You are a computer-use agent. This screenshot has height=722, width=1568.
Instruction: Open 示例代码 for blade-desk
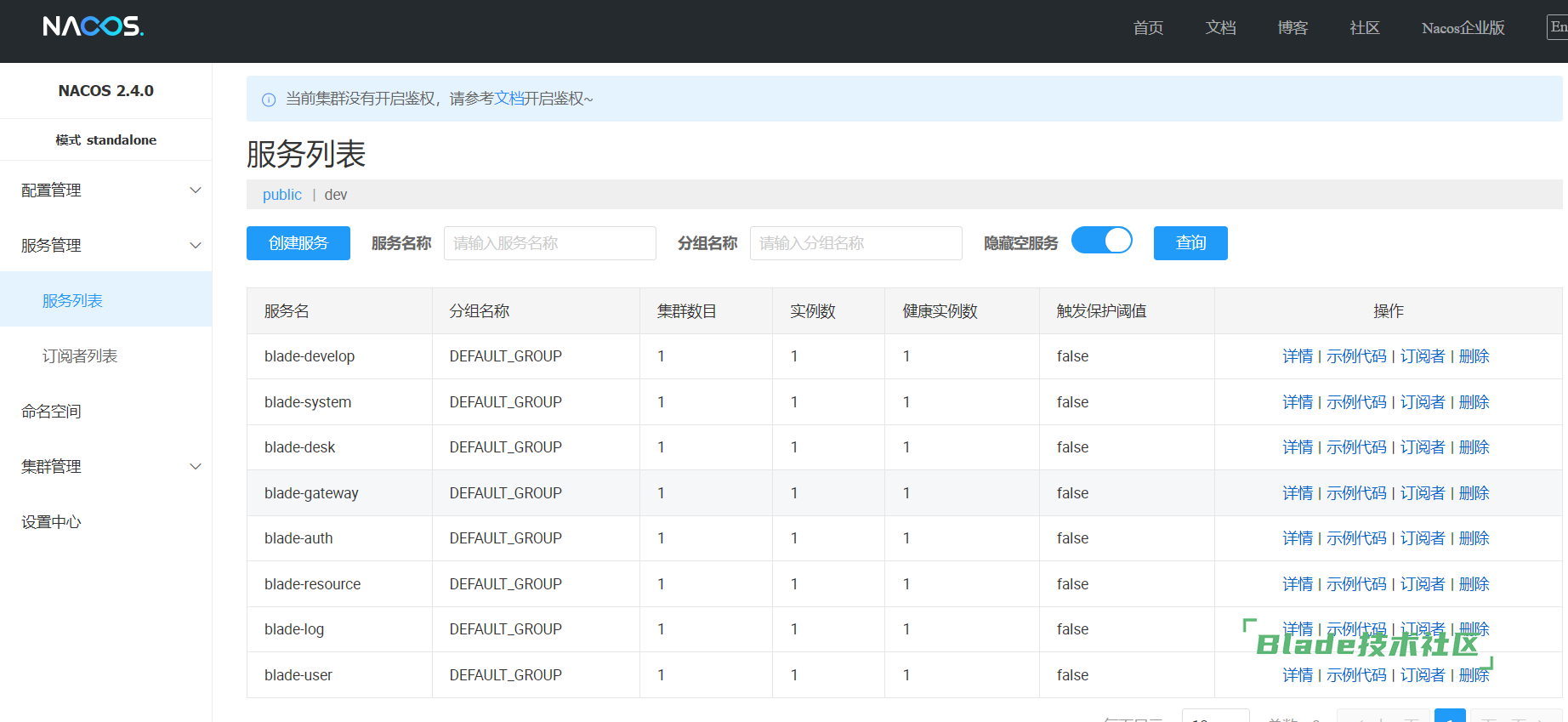(x=1356, y=447)
